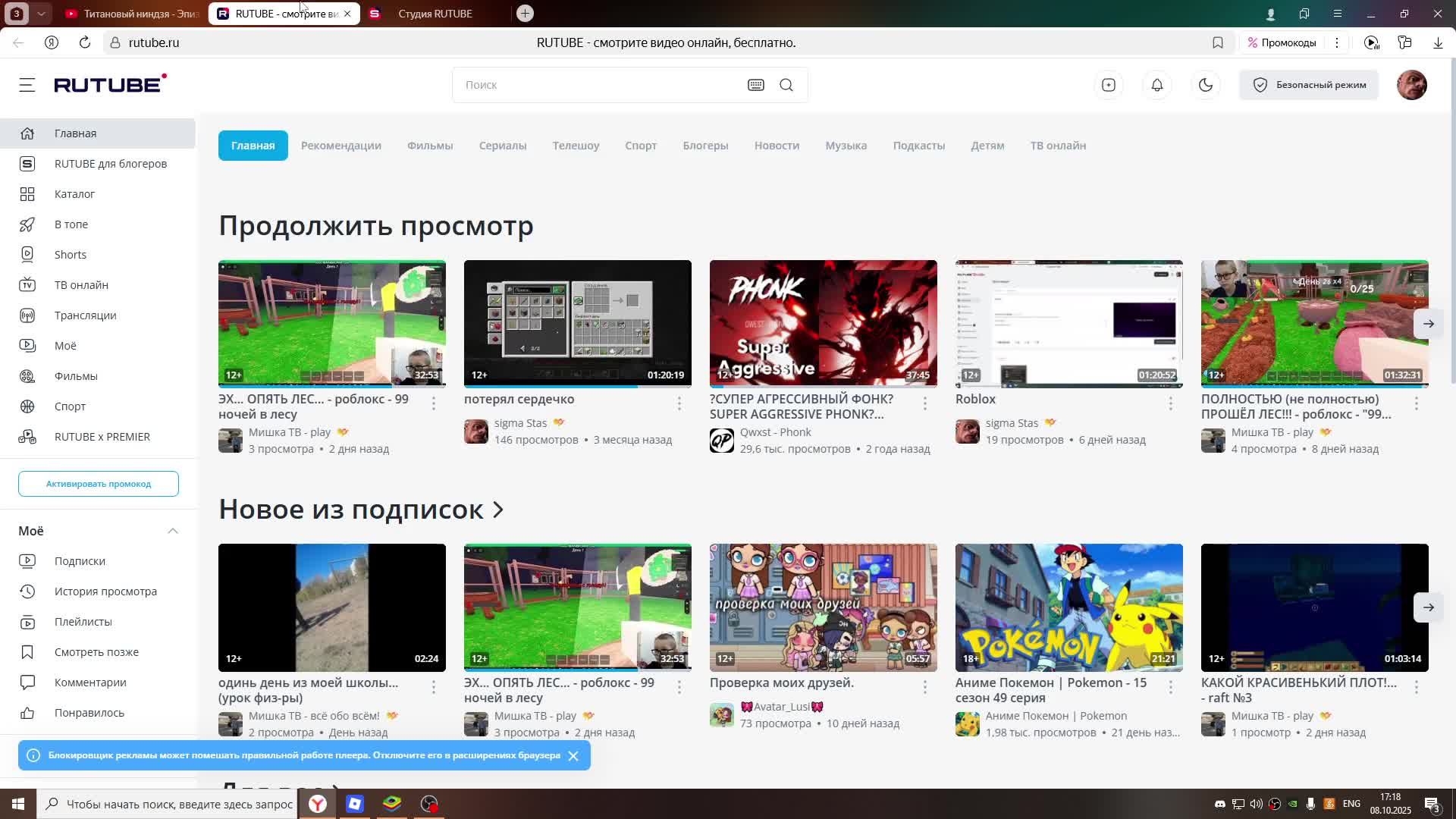1456x819 pixels.
Task: Open options menu for потерял сердечко video
Action: [x=679, y=403]
